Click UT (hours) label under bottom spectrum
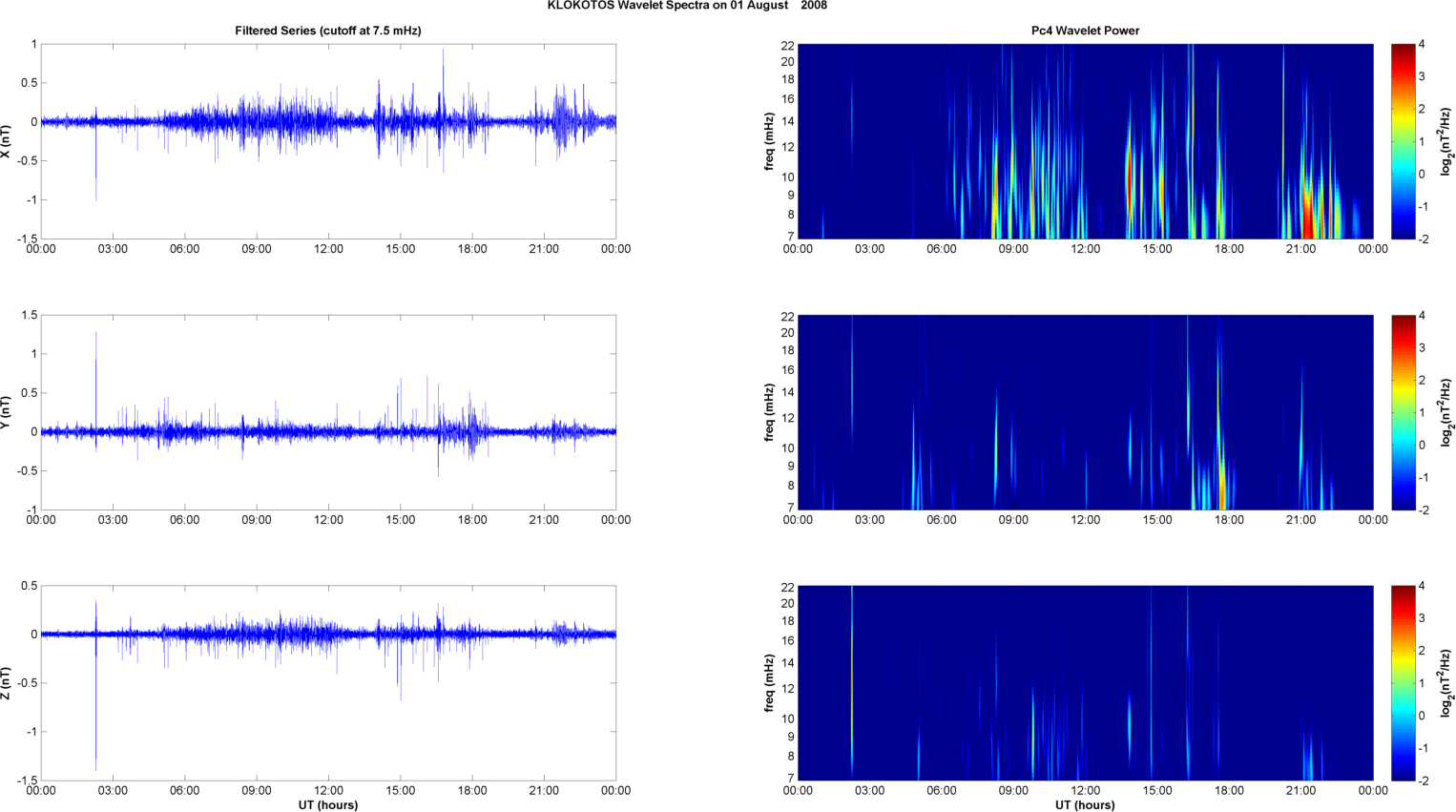The width and height of the screenshot is (1456, 812). [x=1085, y=804]
